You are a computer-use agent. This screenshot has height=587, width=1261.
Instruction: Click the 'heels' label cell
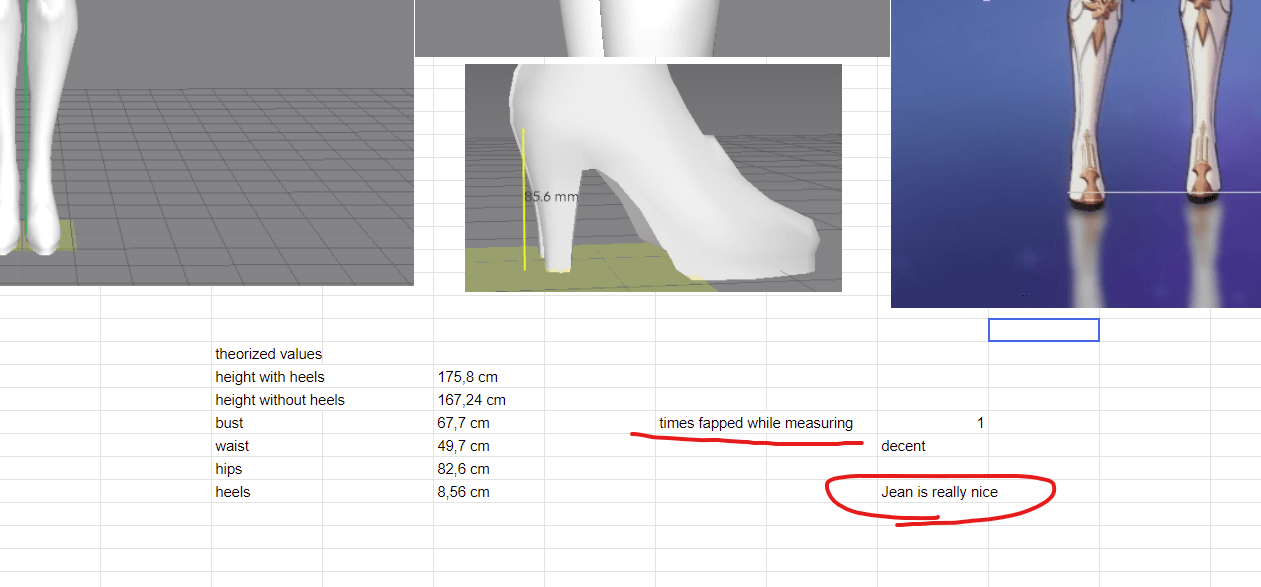pyautogui.click(x=233, y=492)
